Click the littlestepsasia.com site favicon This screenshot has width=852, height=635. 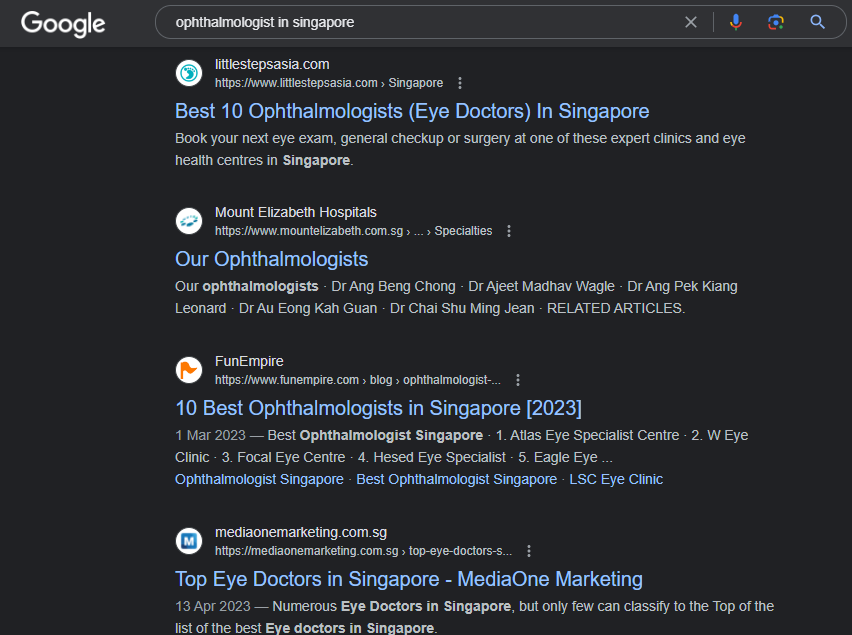pyautogui.click(x=189, y=73)
